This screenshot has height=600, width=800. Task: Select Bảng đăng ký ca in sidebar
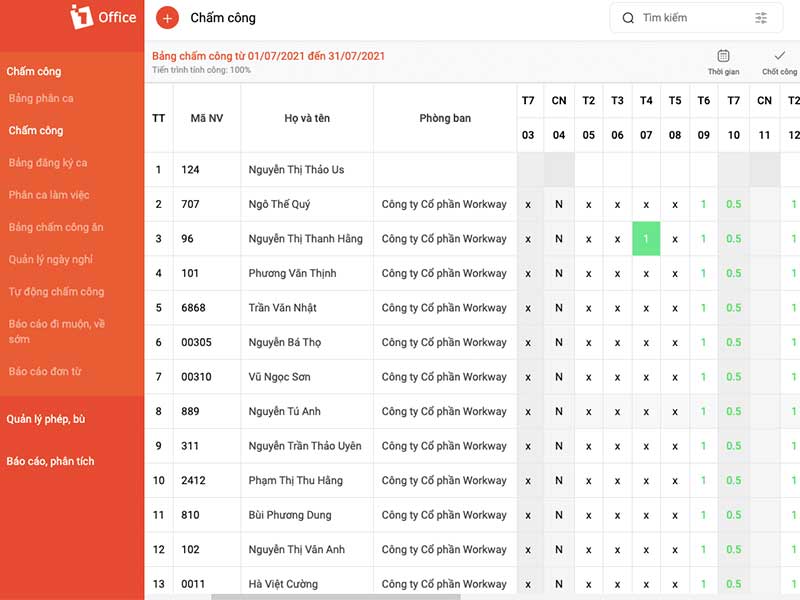[x=48, y=163]
